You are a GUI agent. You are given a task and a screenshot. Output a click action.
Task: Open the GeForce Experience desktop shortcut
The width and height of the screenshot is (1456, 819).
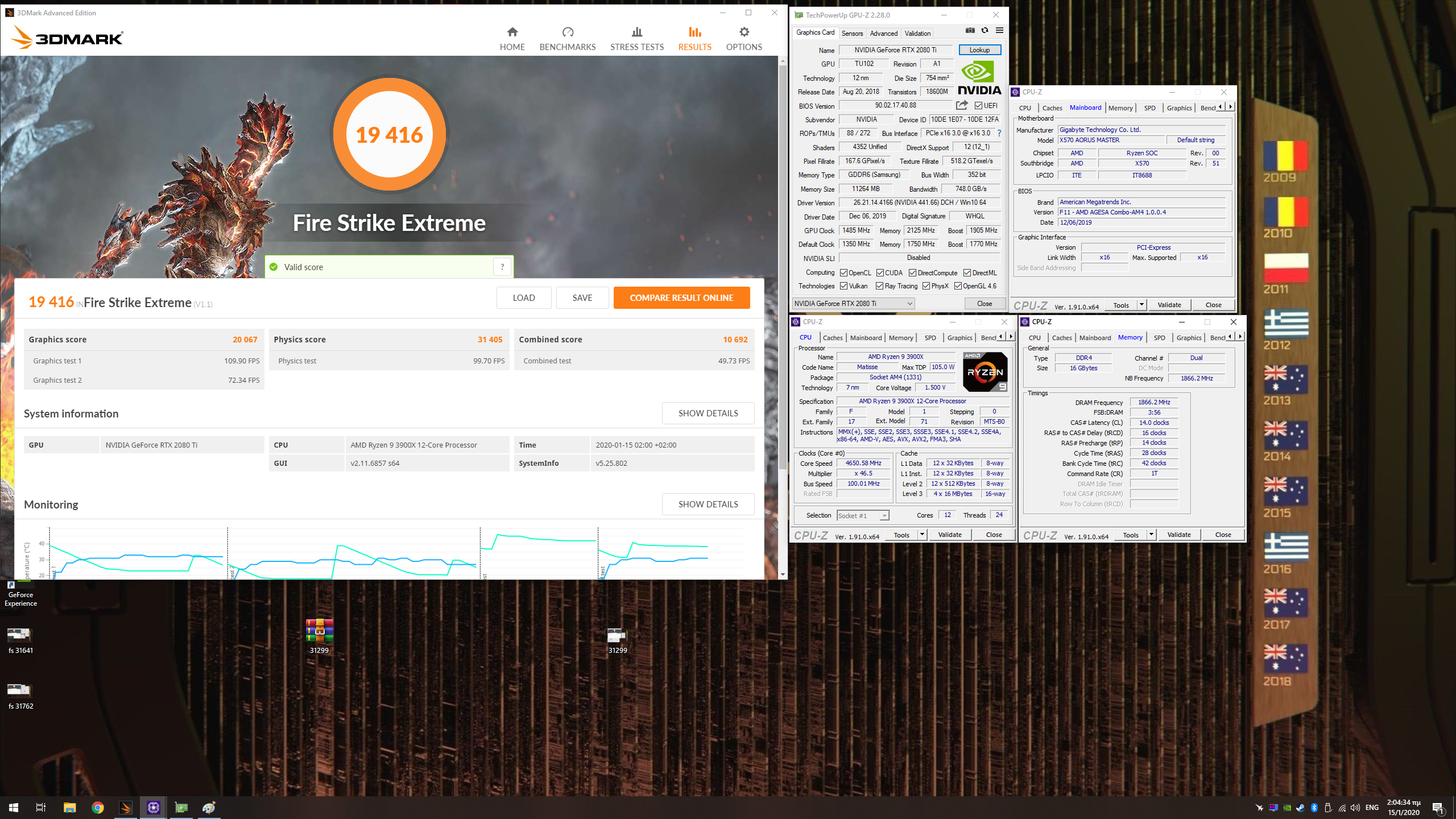pos(20,594)
